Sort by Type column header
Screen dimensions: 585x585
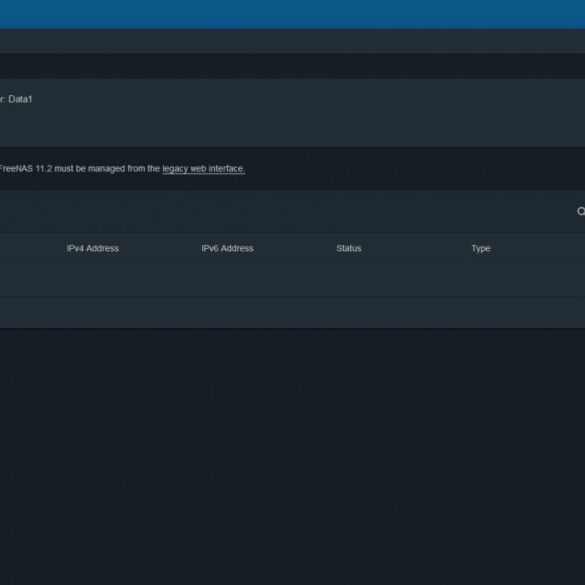pyautogui.click(x=481, y=248)
